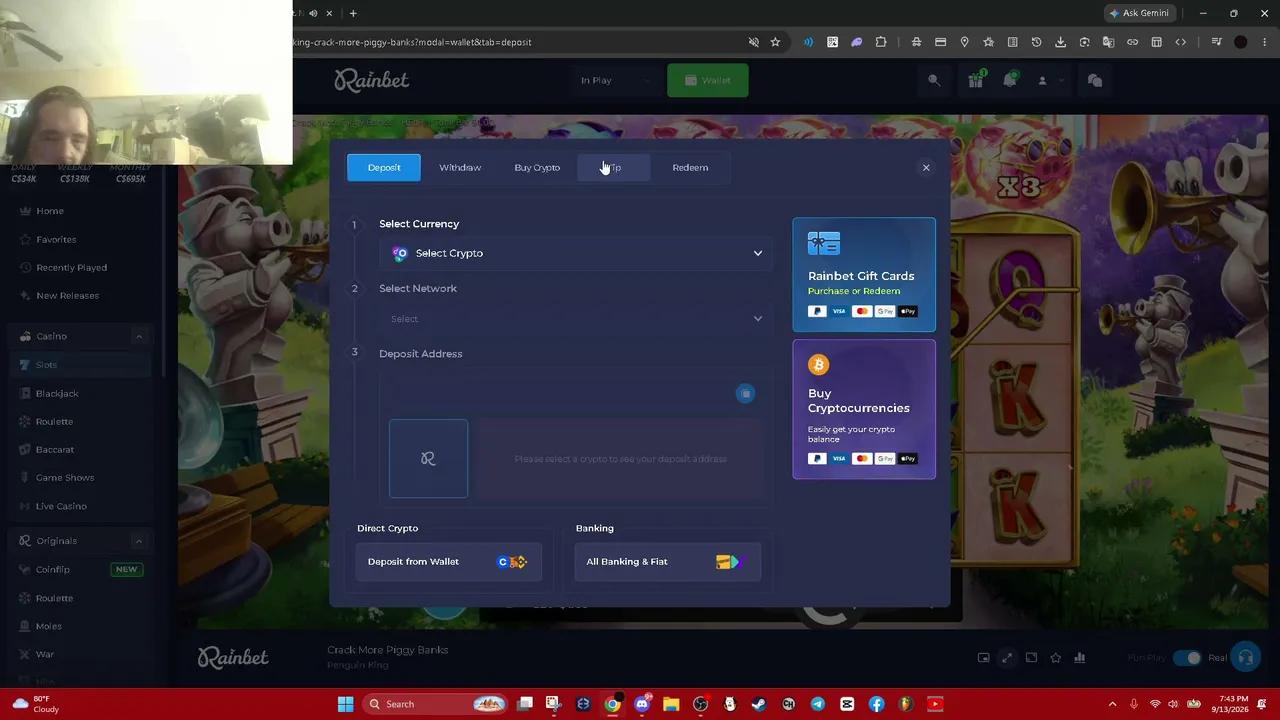Open the Buy Cryptocurrencies card
The image size is (1280, 720).
[x=864, y=409]
